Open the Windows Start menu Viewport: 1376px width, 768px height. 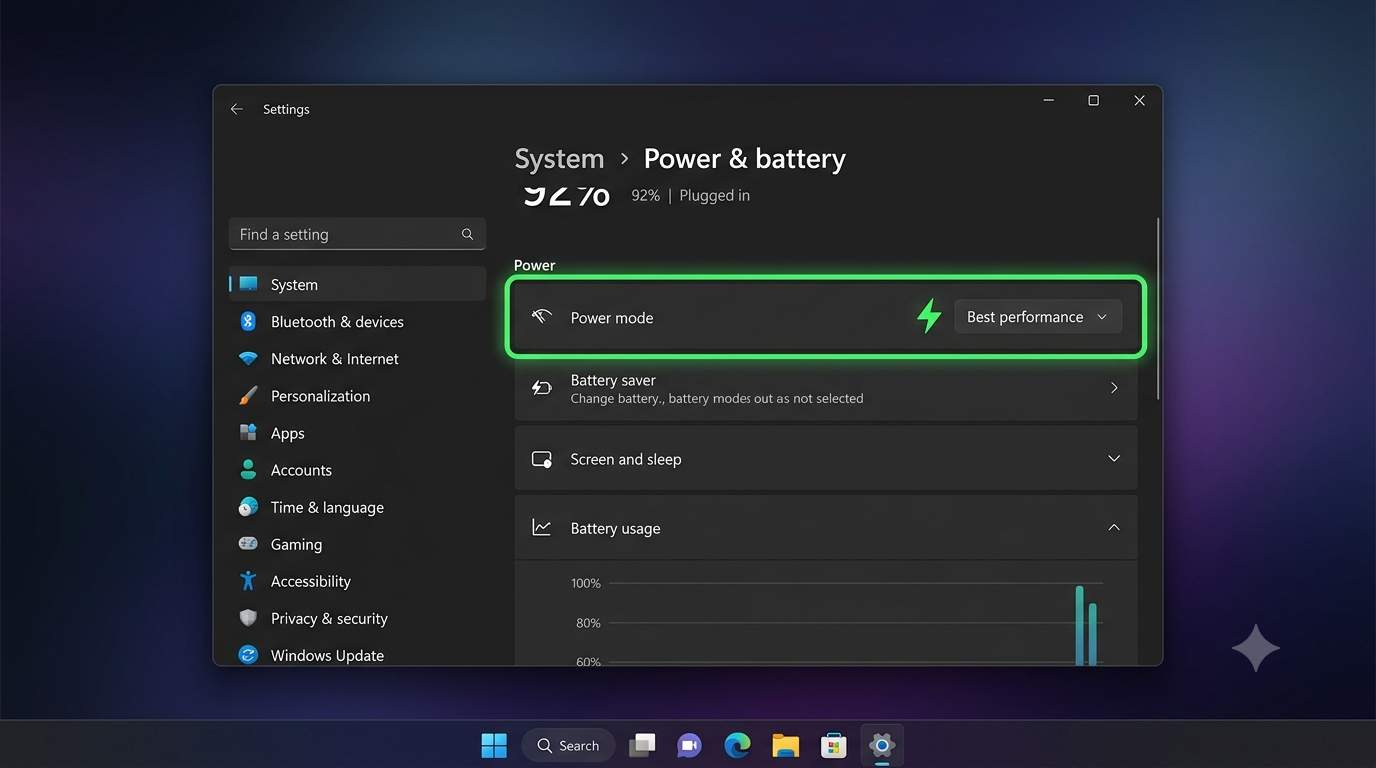pyautogui.click(x=494, y=745)
